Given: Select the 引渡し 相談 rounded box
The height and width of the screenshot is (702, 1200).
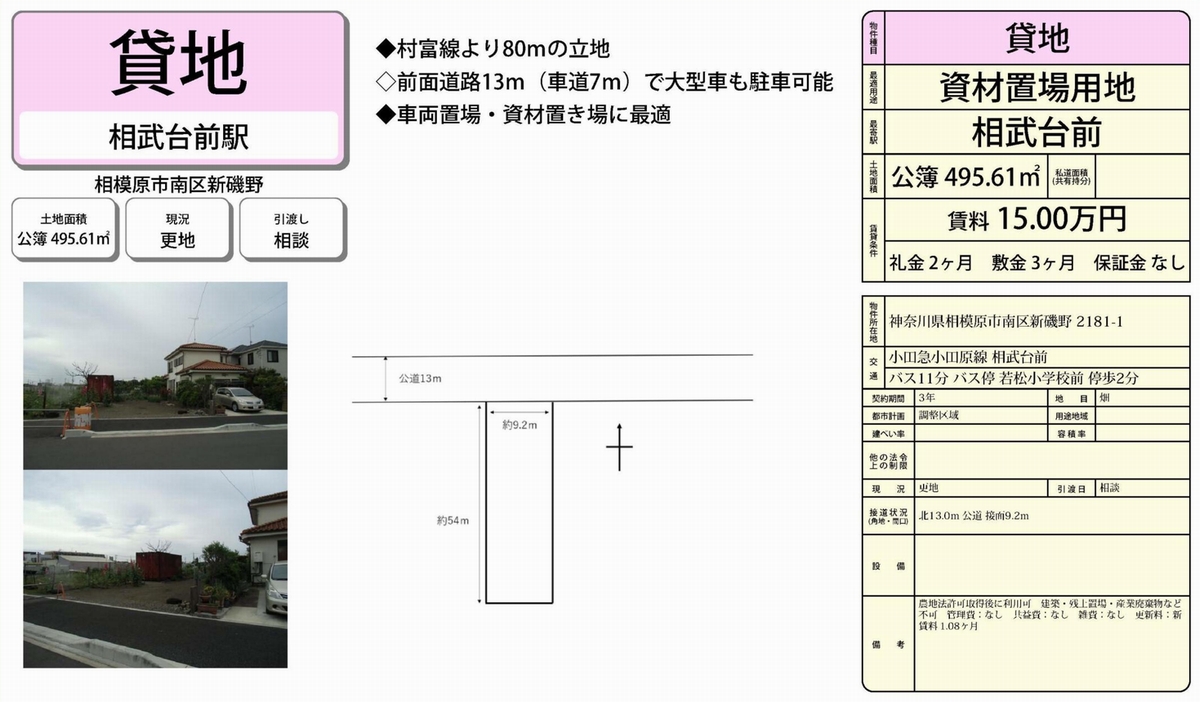Looking at the screenshot, I should click(291, 230).
